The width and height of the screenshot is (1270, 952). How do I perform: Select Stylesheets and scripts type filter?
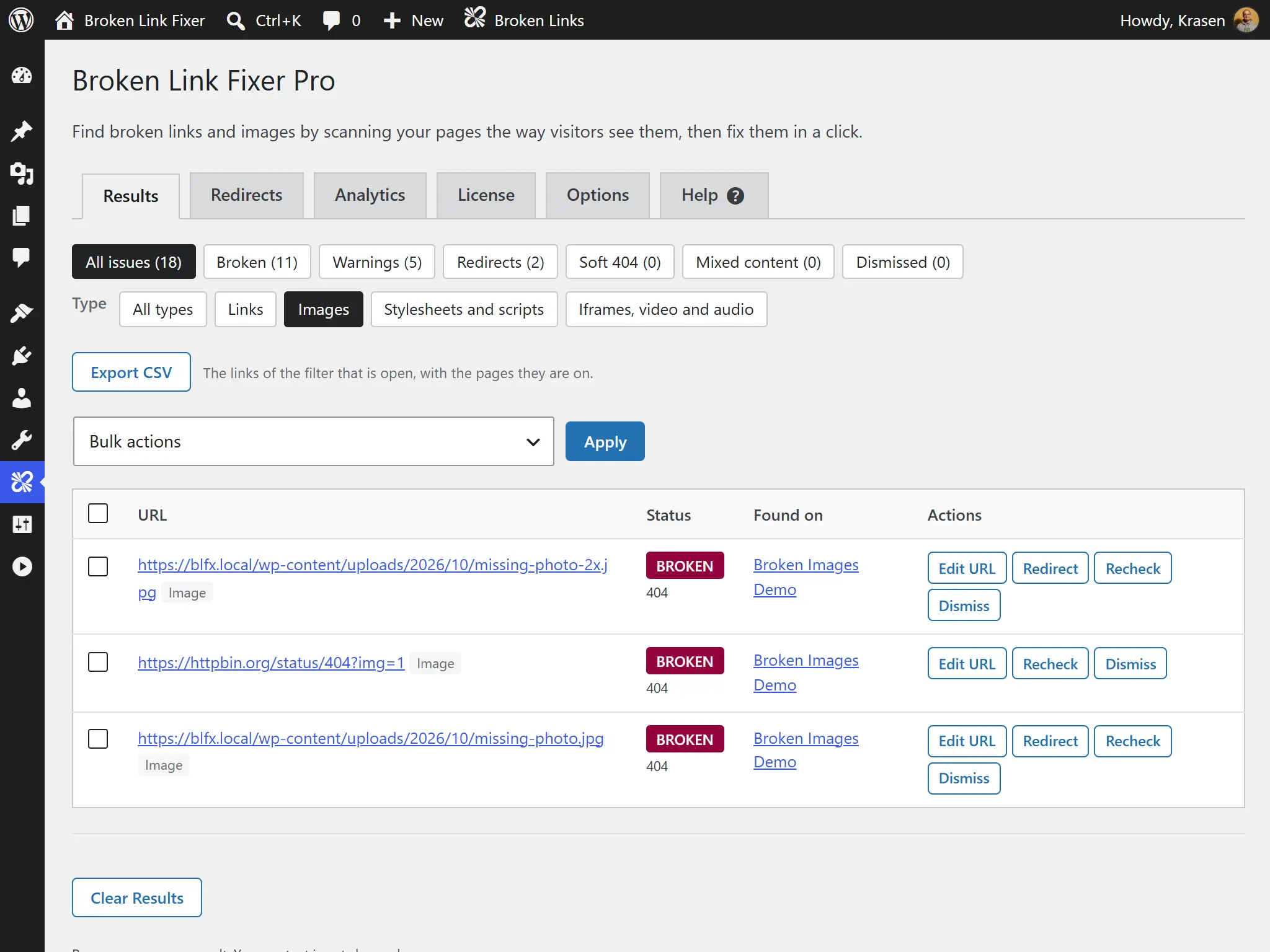tap(464, 309)
